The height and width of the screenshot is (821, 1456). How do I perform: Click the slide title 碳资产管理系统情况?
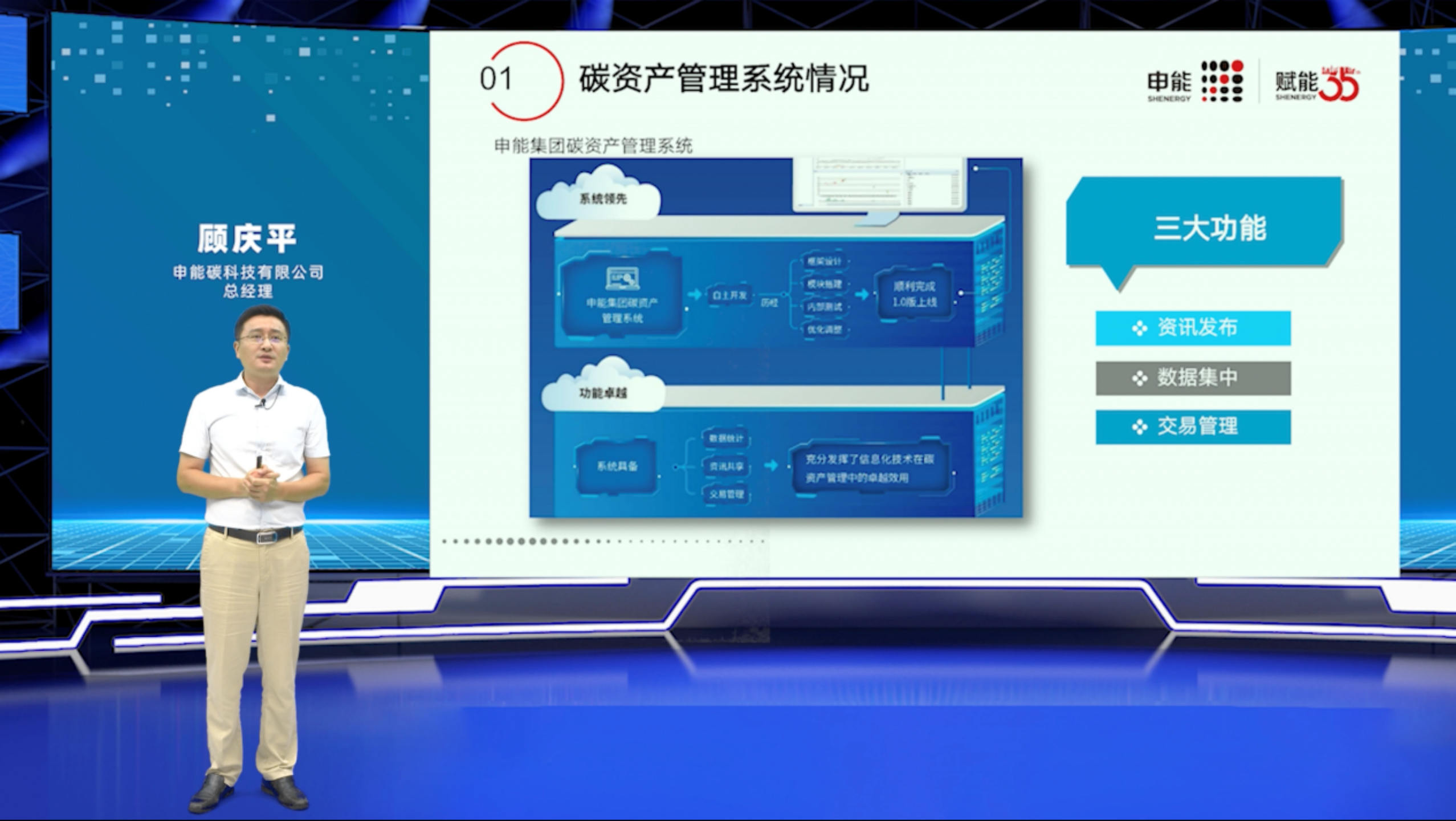[x=723, y=79]
